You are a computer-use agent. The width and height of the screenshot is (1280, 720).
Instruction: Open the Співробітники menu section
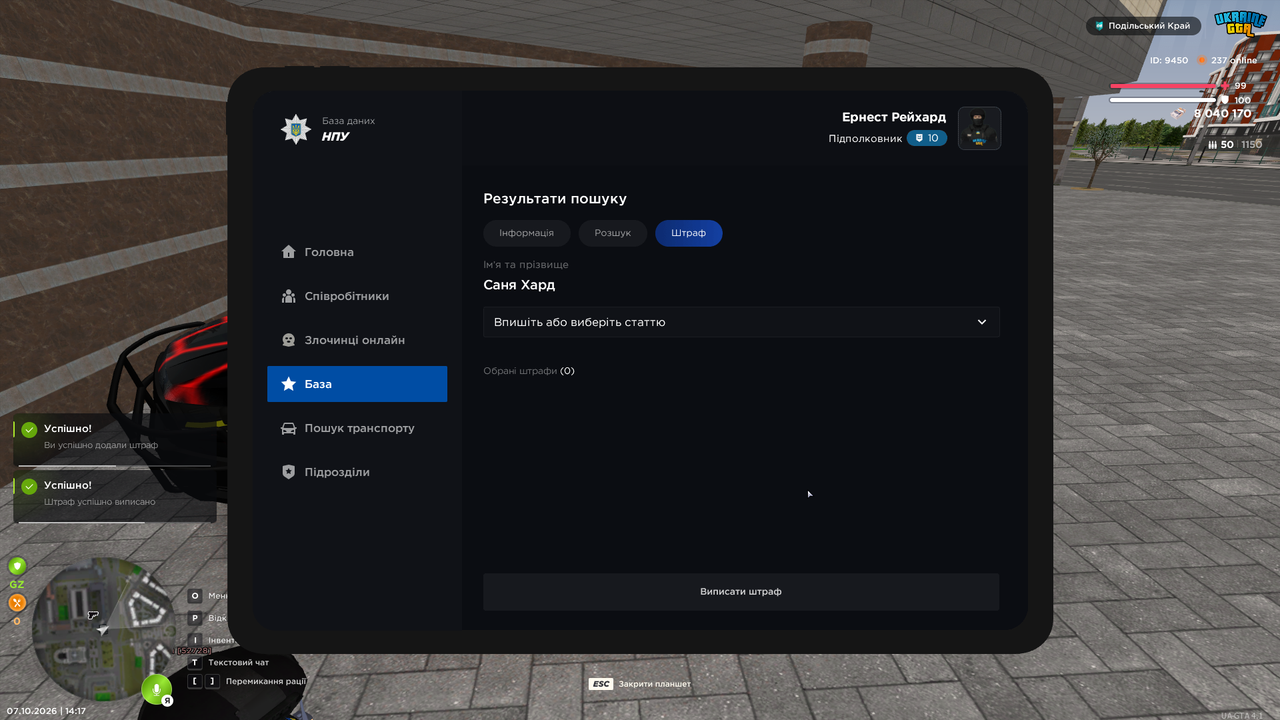coord(357,296)
